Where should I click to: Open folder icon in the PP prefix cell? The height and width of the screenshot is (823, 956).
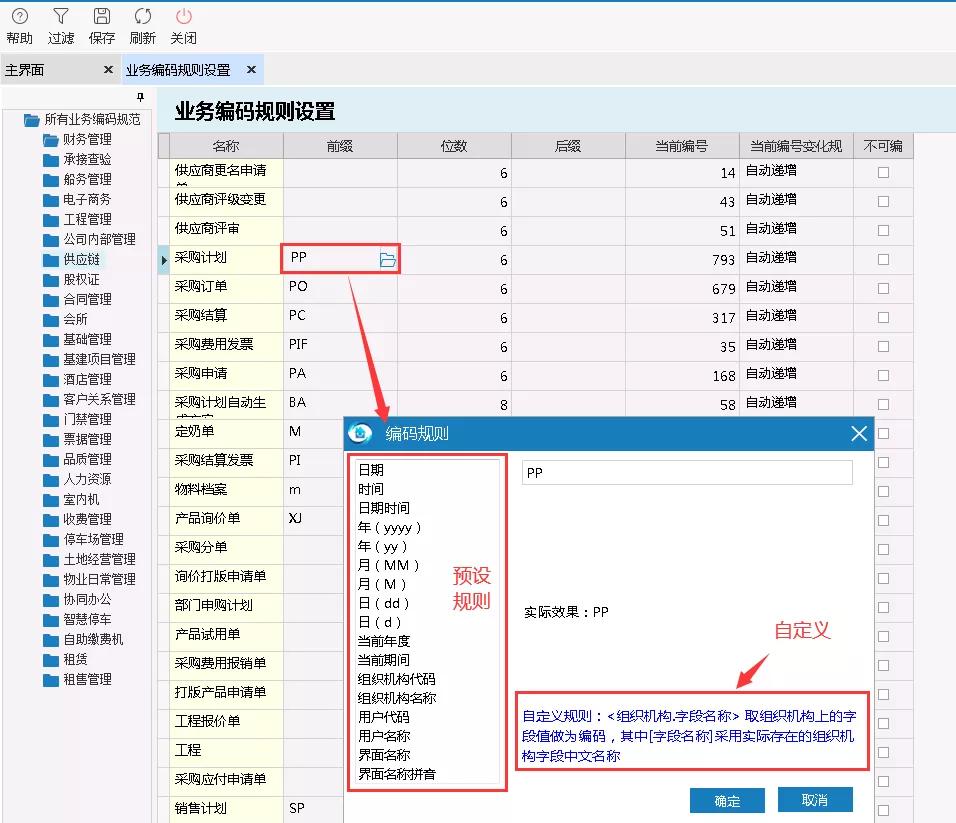click(388, 260)
